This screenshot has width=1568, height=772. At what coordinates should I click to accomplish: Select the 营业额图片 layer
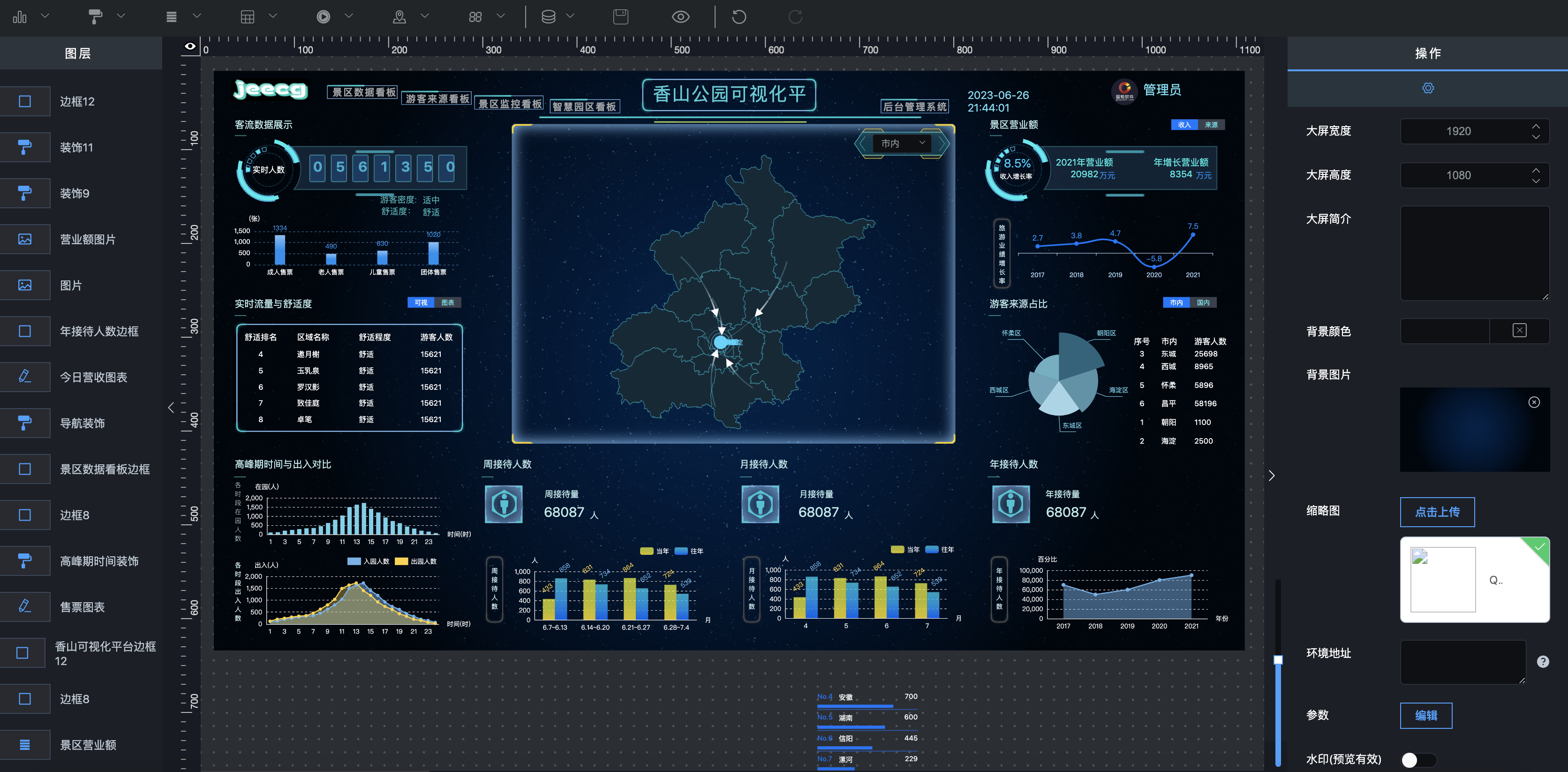[x=88, y=239]
